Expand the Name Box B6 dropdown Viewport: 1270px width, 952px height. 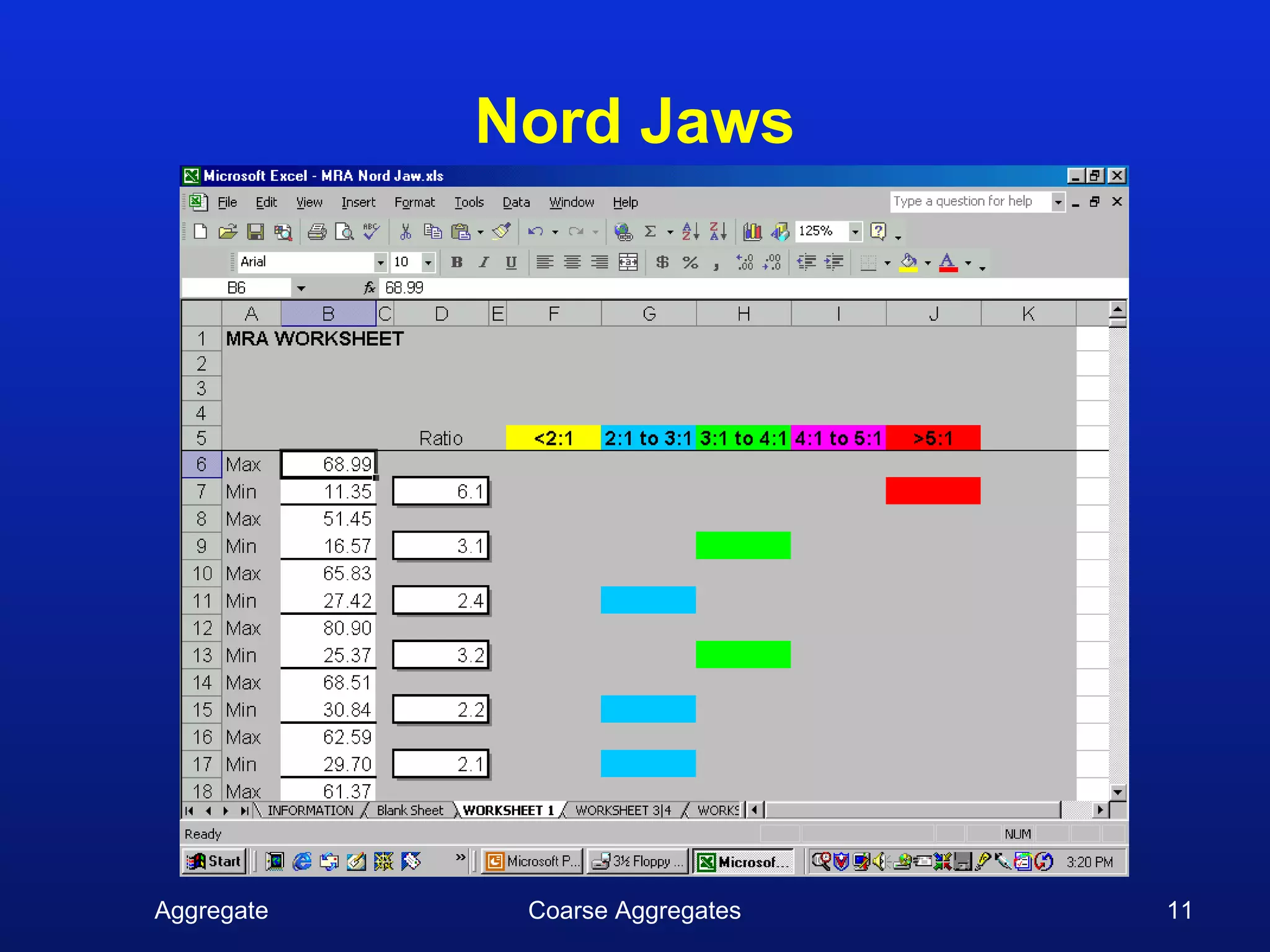(301, 288)
